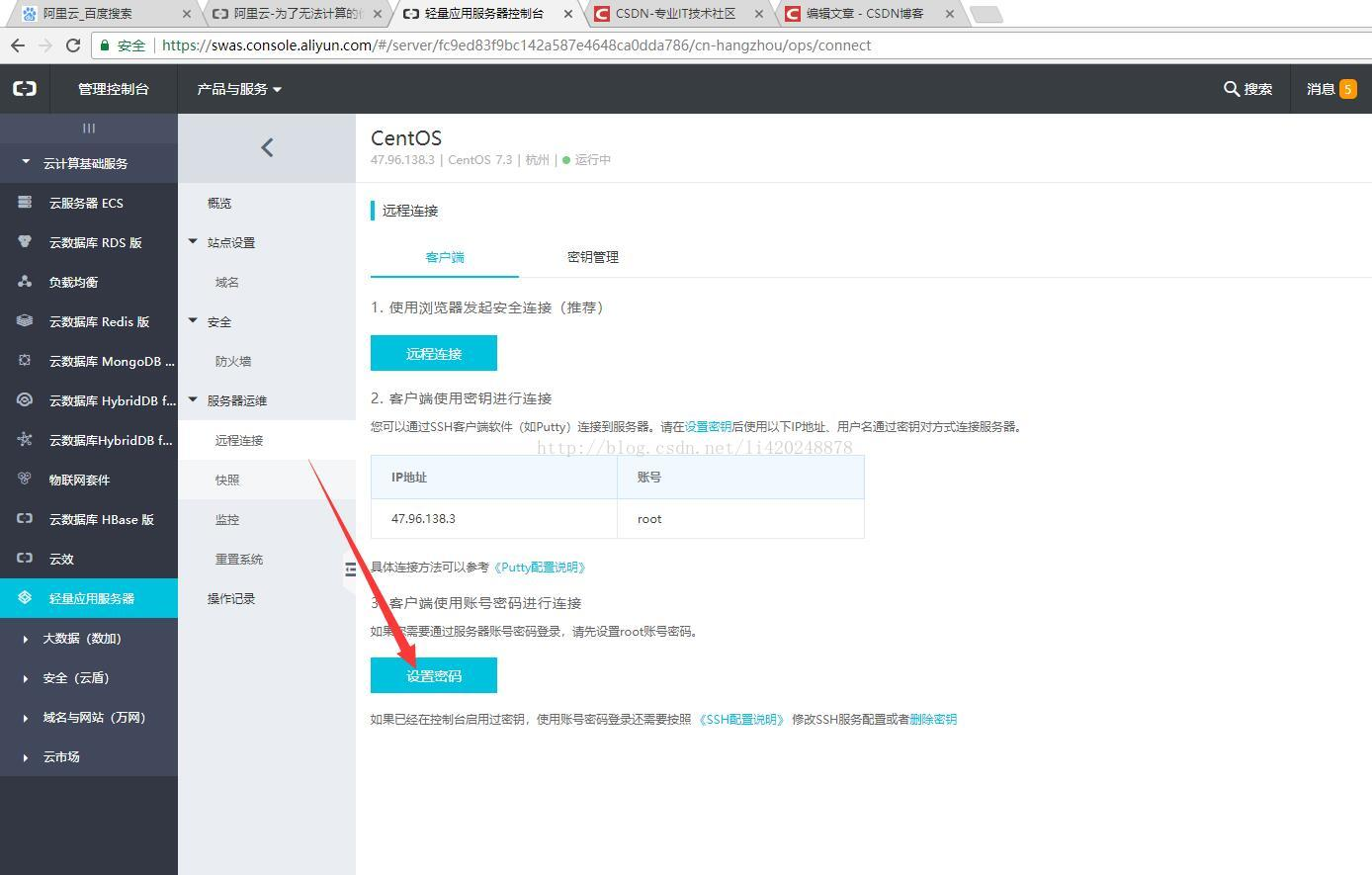Open the 《Putty配置说明》 link
Viewport: 1372px width, 875px height.
(540, 568)
